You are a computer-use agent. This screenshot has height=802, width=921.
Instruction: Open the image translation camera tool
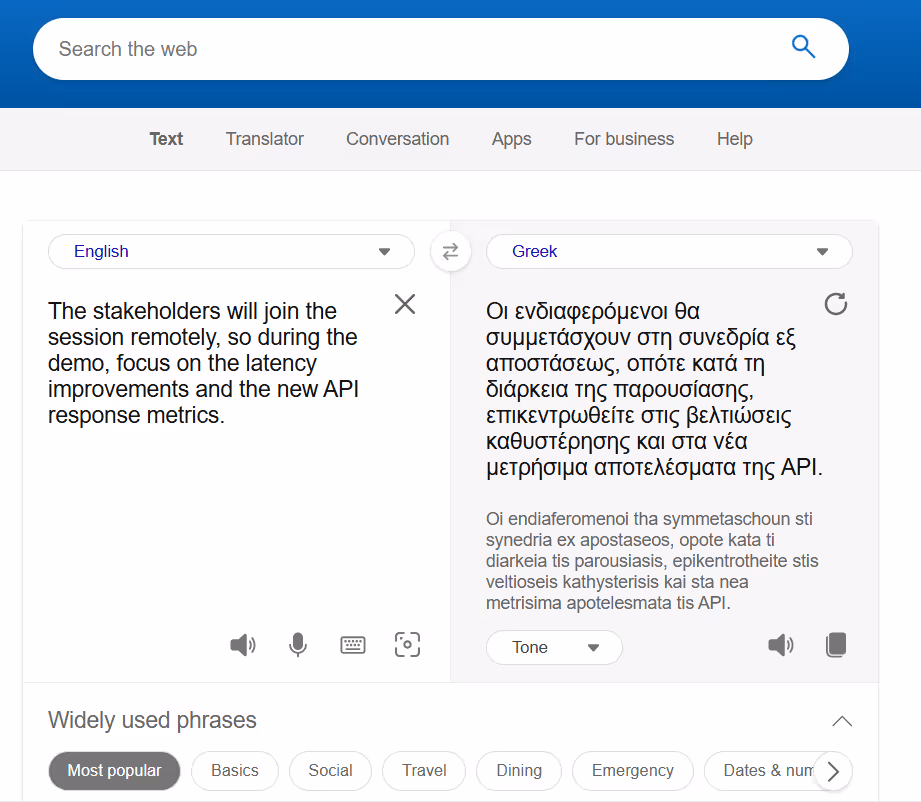tap(407, 645)
